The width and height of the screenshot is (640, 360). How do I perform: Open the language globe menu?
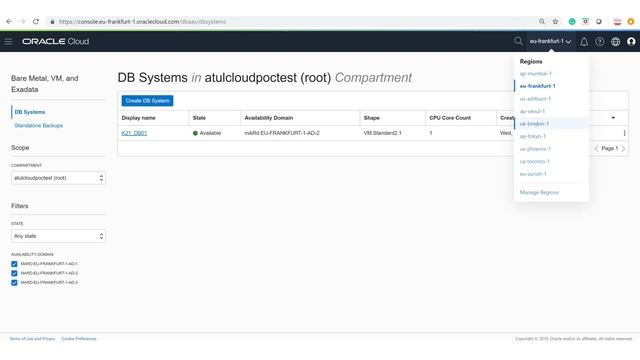616,42
